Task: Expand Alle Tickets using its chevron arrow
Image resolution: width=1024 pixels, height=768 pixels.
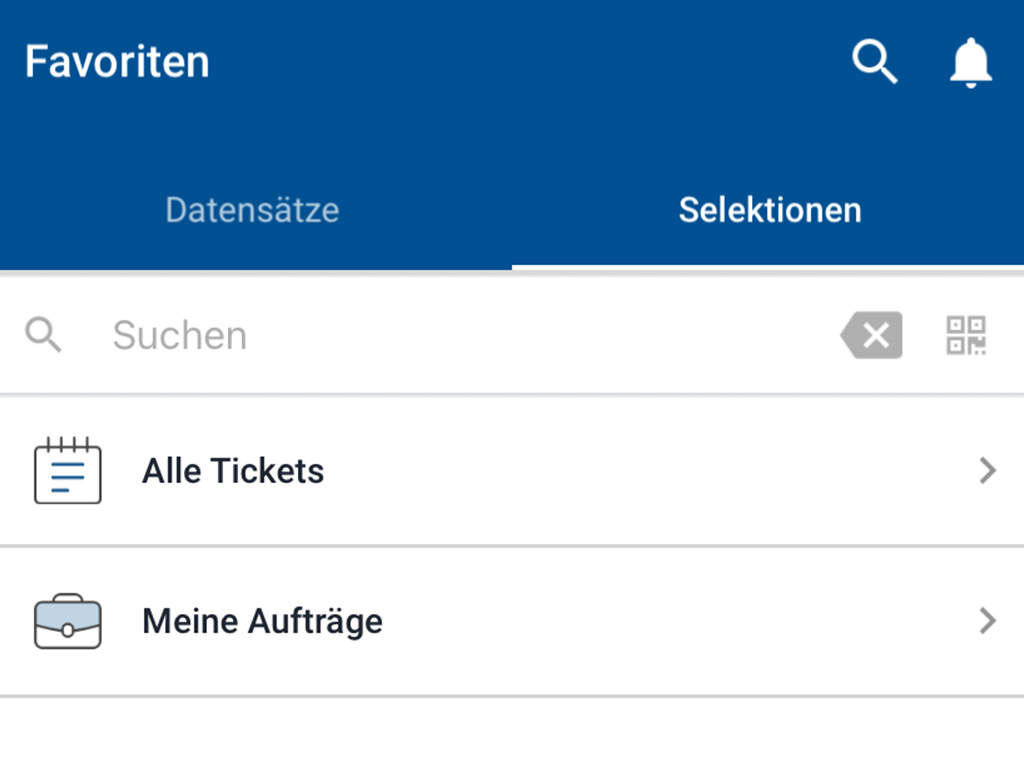Action: coord(987,471)
